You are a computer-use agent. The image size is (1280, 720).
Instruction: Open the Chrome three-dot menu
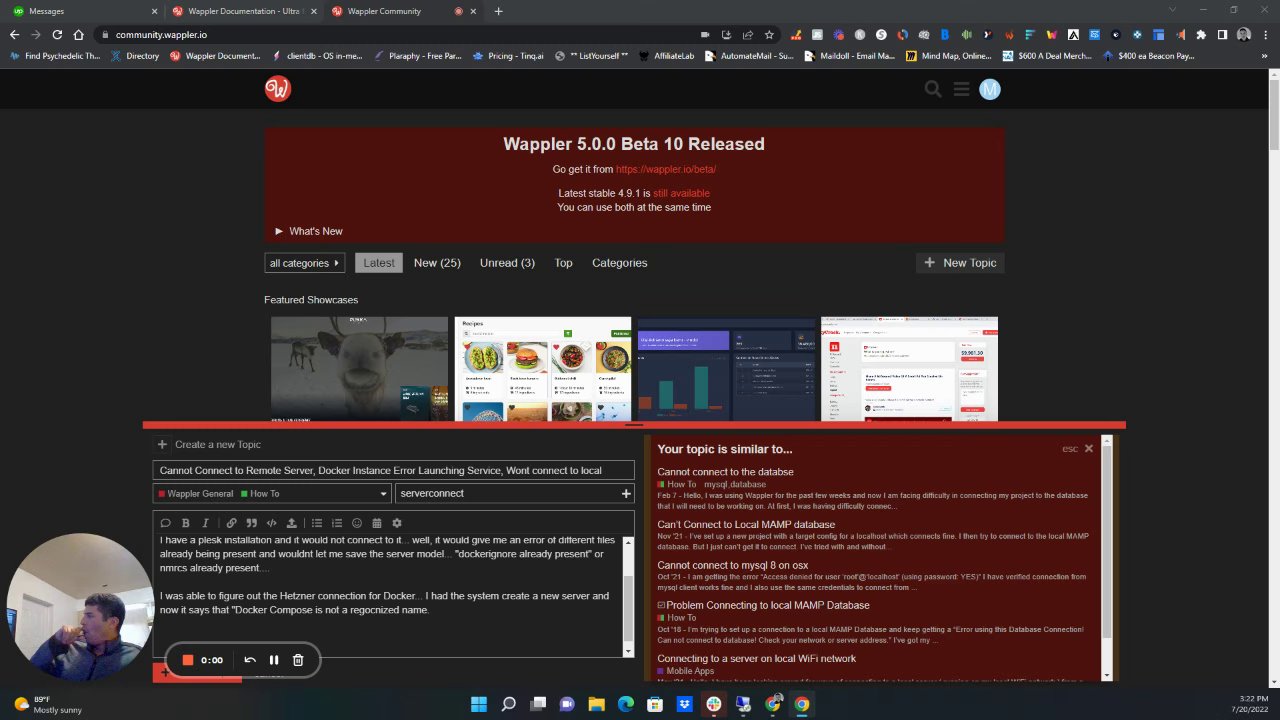(1264, 34)
